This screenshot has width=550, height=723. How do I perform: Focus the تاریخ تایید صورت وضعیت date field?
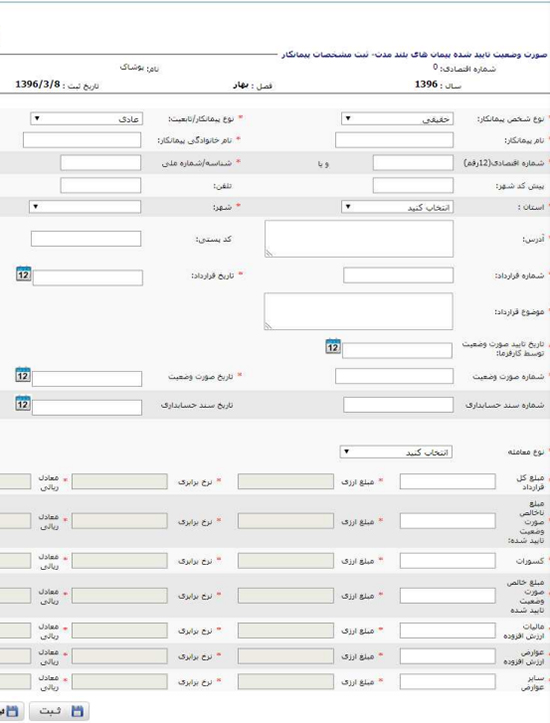[397, 350]
